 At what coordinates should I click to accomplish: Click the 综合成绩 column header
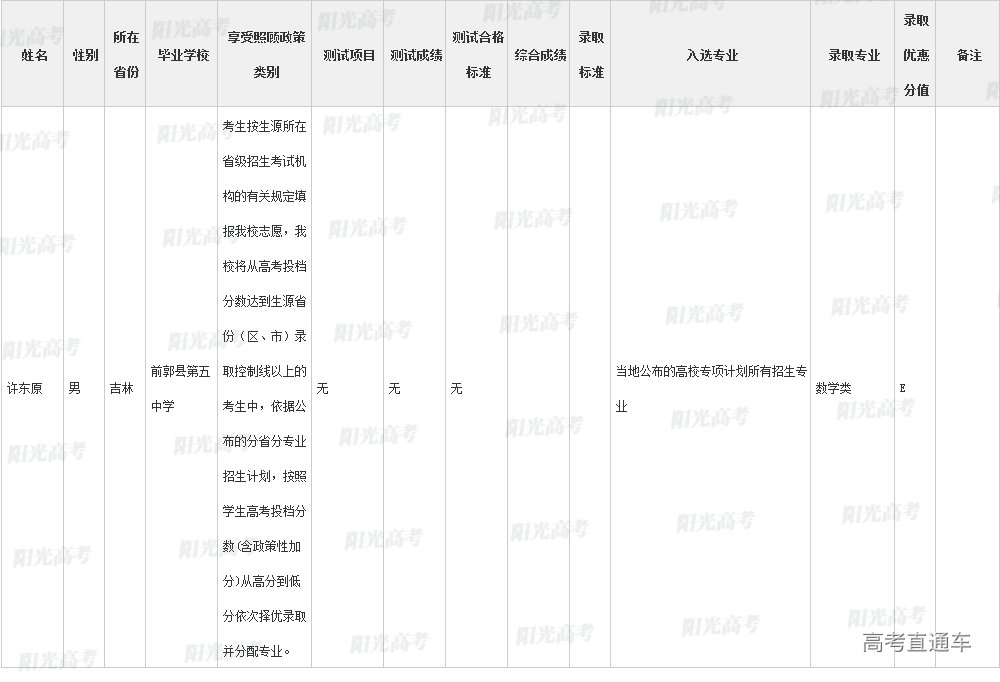click(540, 55)
